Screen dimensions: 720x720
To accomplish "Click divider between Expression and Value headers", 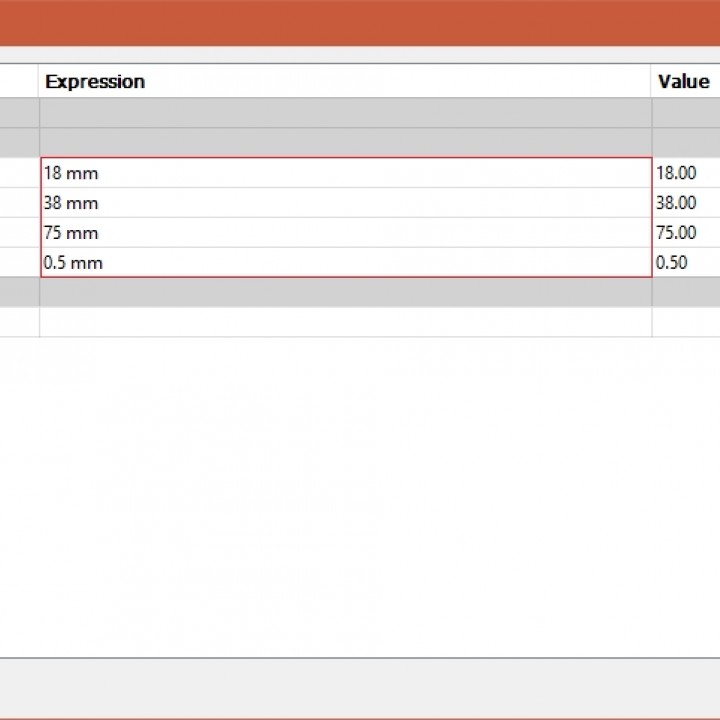I will point(651,82).
